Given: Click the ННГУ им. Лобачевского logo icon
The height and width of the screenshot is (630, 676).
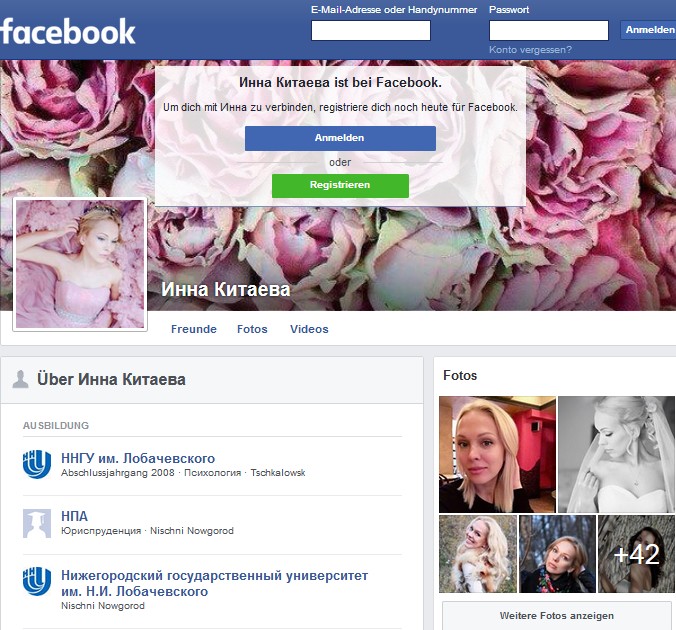Looking at the screenshot, I should [37, 464].
